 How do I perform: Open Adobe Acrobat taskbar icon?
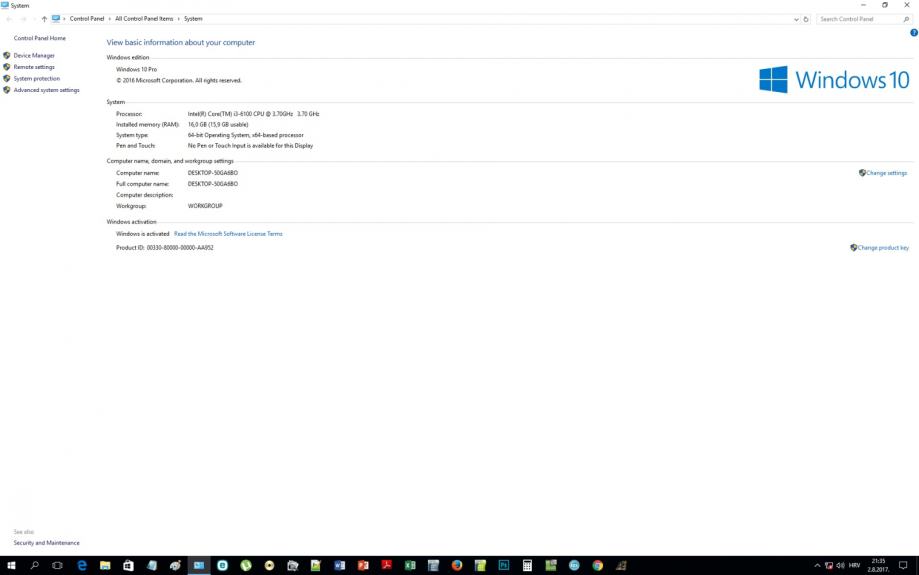[x=386, y=566]
